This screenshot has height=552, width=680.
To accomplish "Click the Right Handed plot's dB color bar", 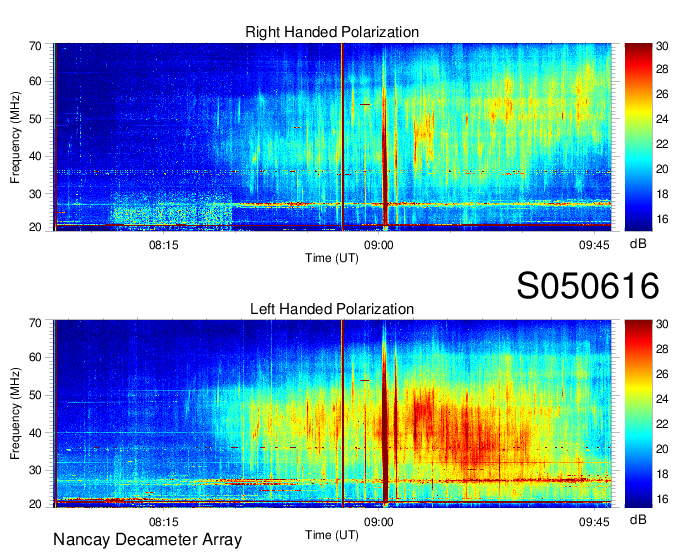I will pyautogui.click(x=638, y=137).
